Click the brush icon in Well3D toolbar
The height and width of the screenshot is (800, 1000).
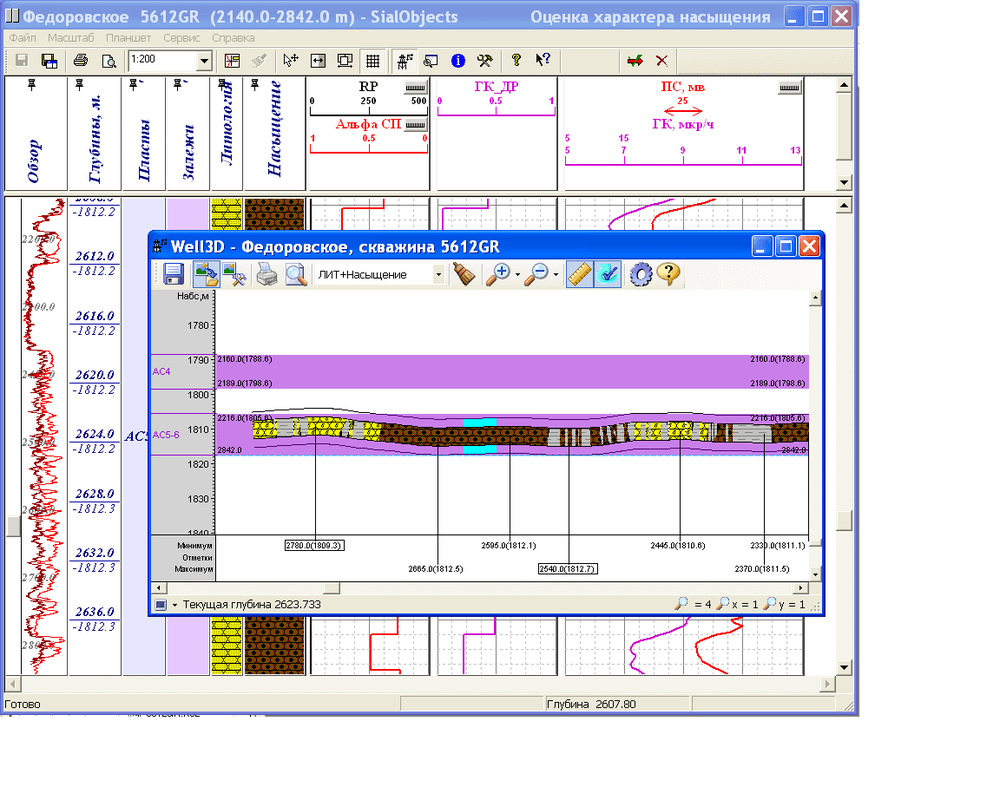(x=463, y=275)
